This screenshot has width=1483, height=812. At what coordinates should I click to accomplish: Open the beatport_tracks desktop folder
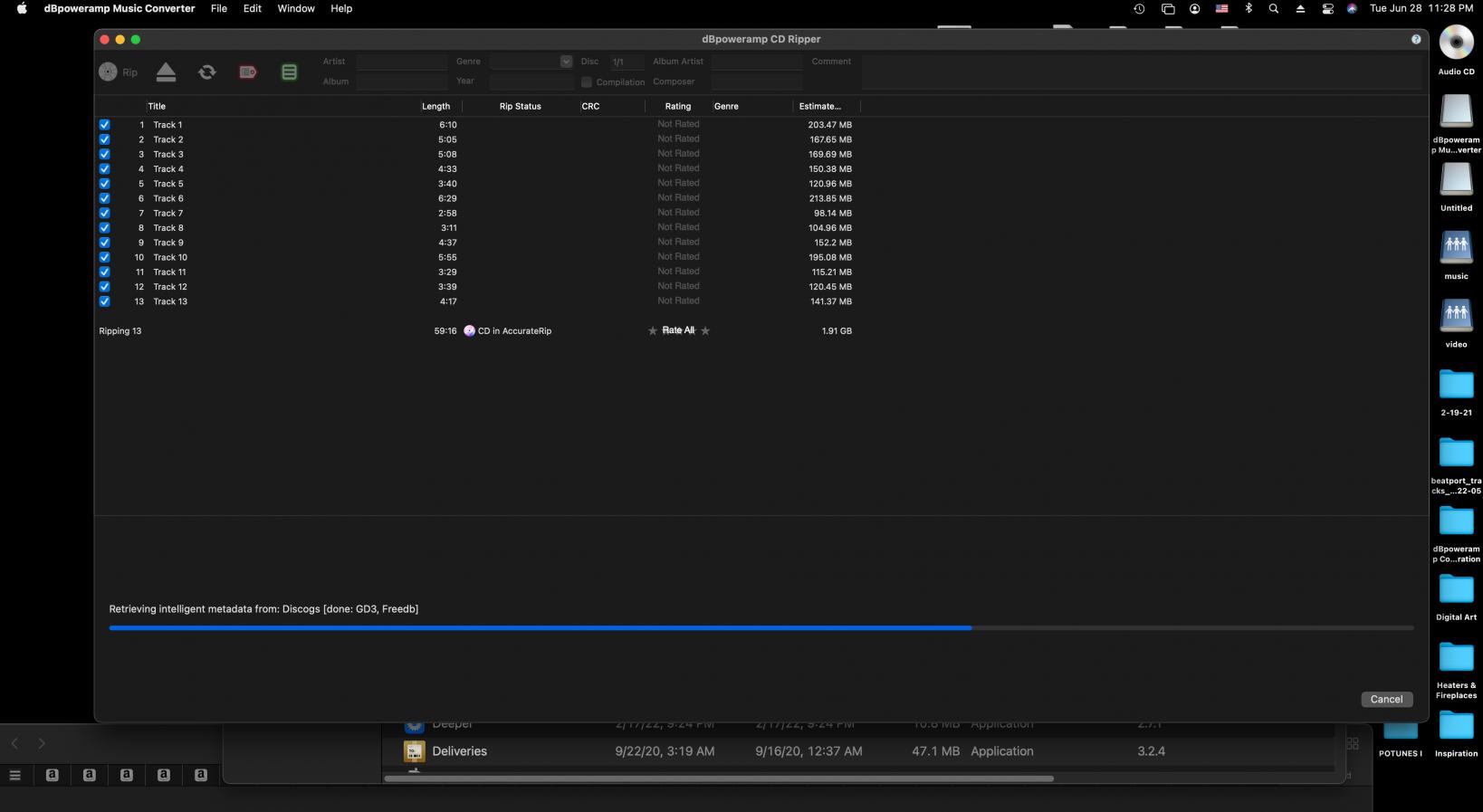[x=1456, y=452]
